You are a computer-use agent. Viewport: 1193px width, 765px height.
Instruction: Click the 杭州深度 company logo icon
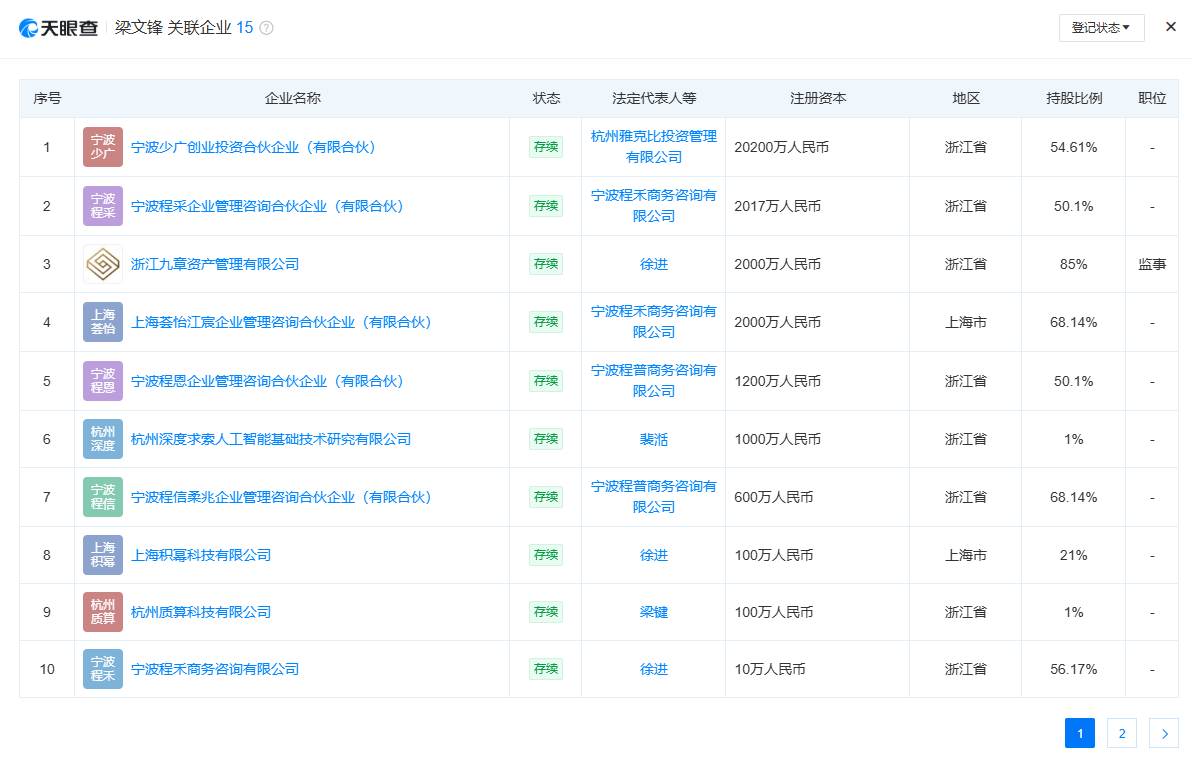point(103,439)
